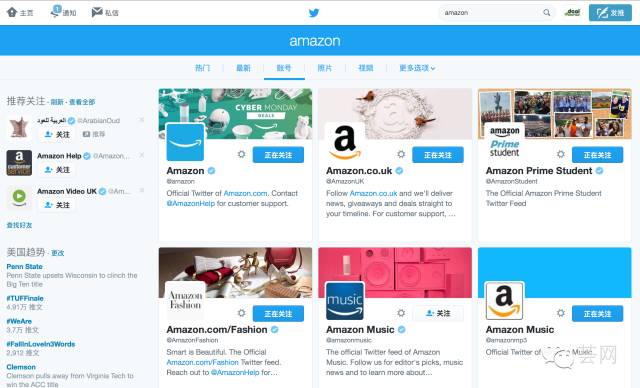Screen dimensions: 640x388
Task: Click the compose tweet button
Action: 610,13
